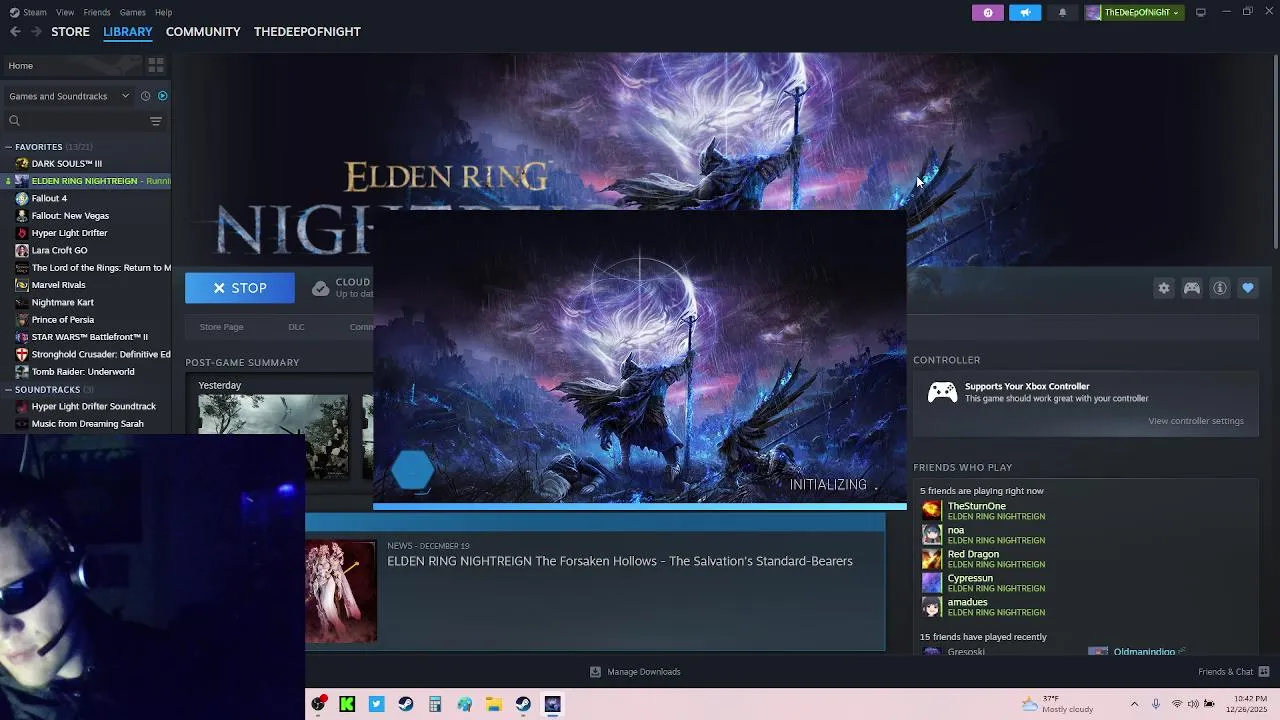
Task: Toggle ready-to-play filter icon
Action: pyautogui.click(x=162, y=96)
